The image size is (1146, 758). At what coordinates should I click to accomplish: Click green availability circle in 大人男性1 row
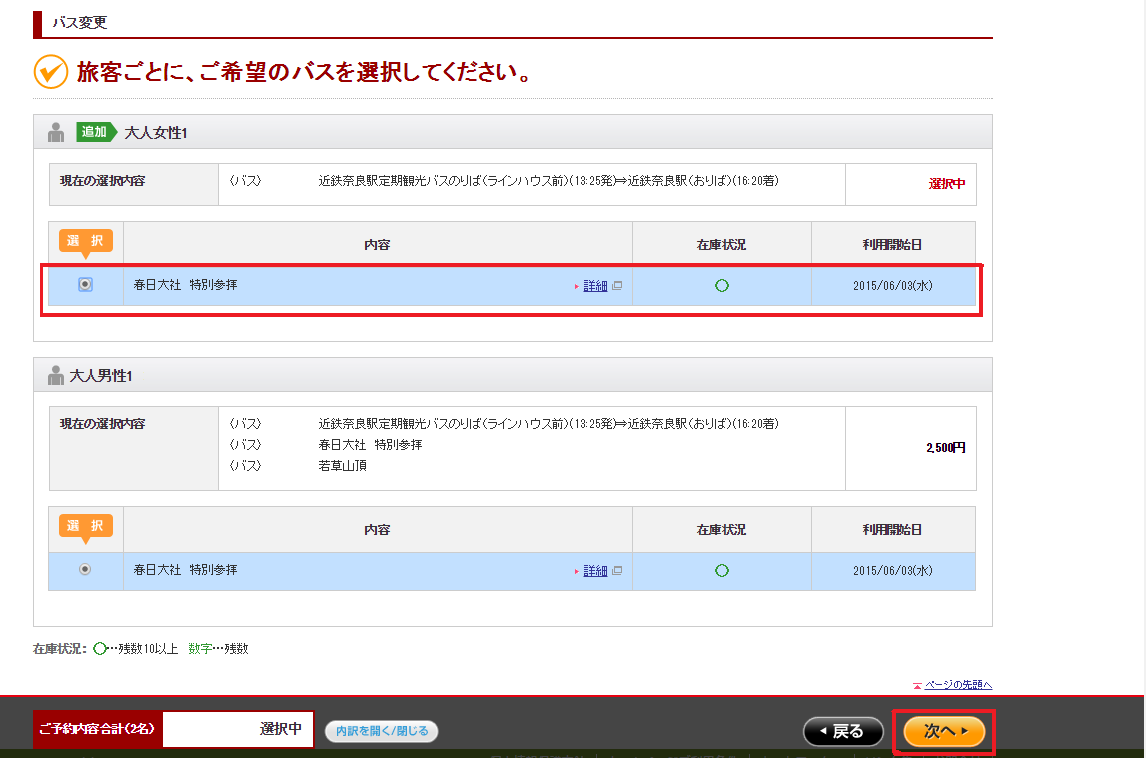[x=721, y=571]
